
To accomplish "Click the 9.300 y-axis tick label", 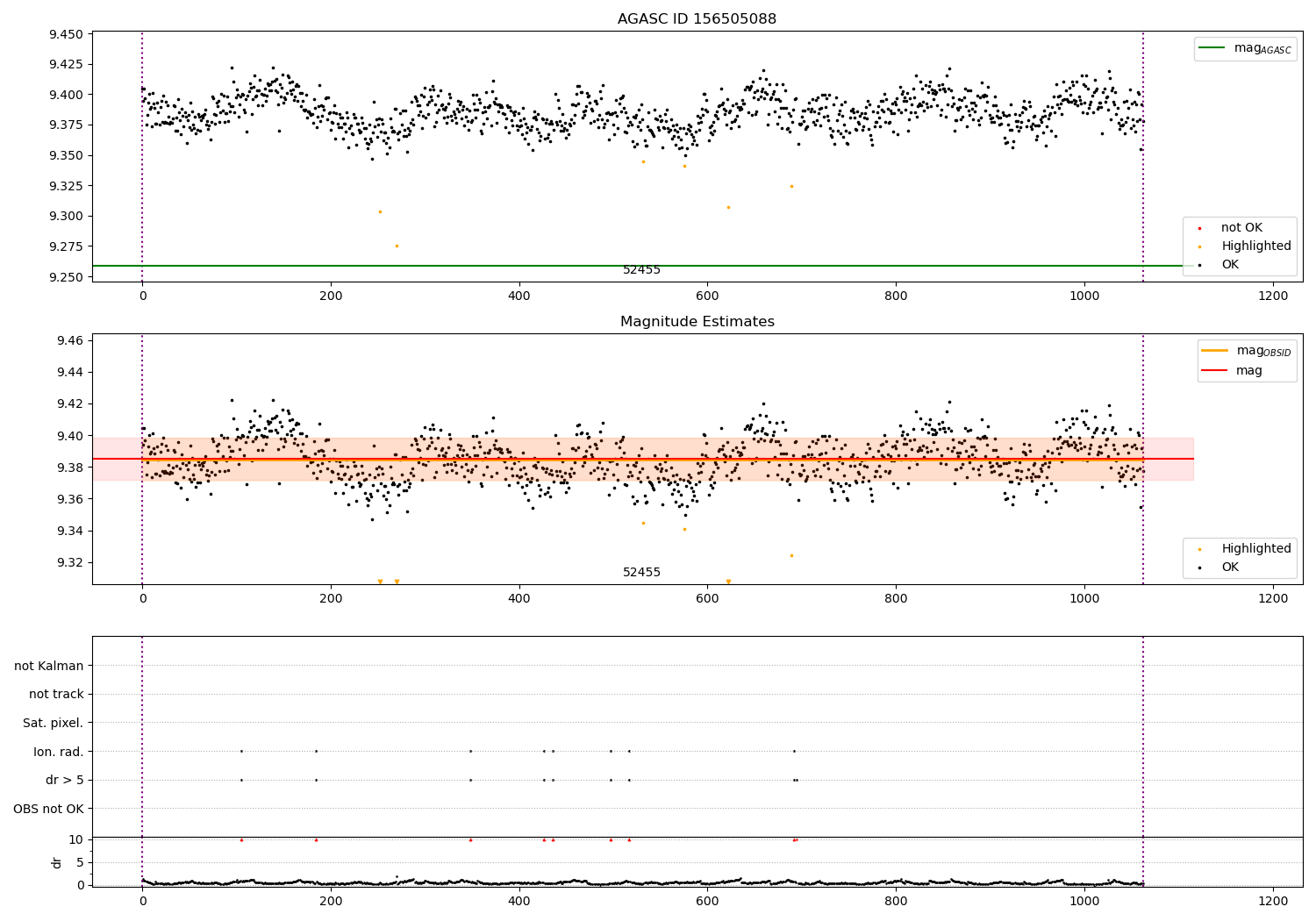I will tap(66, 217).
